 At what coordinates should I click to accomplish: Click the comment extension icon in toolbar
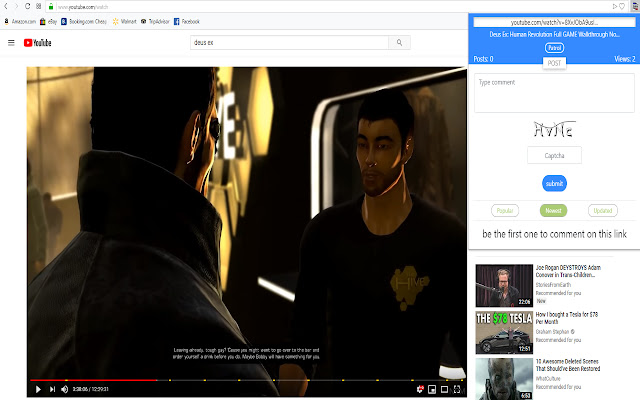[635, 6]
